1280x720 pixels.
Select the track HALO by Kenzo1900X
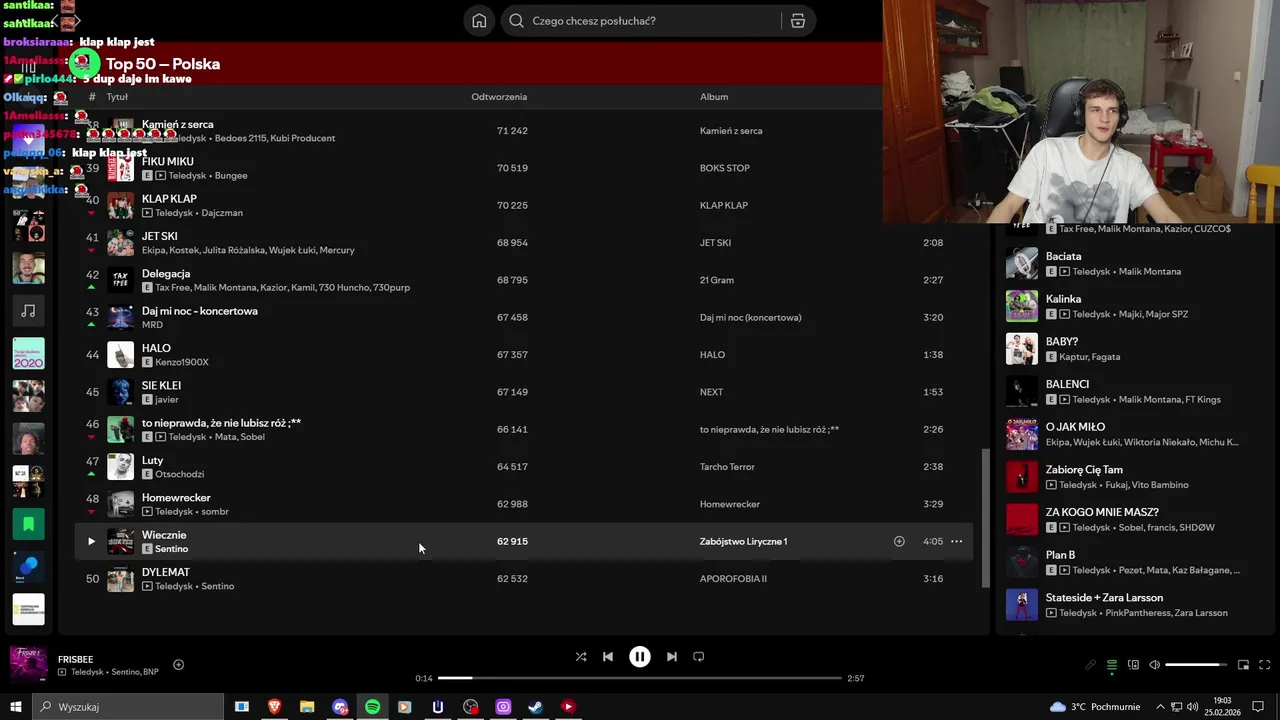[524, 355]
